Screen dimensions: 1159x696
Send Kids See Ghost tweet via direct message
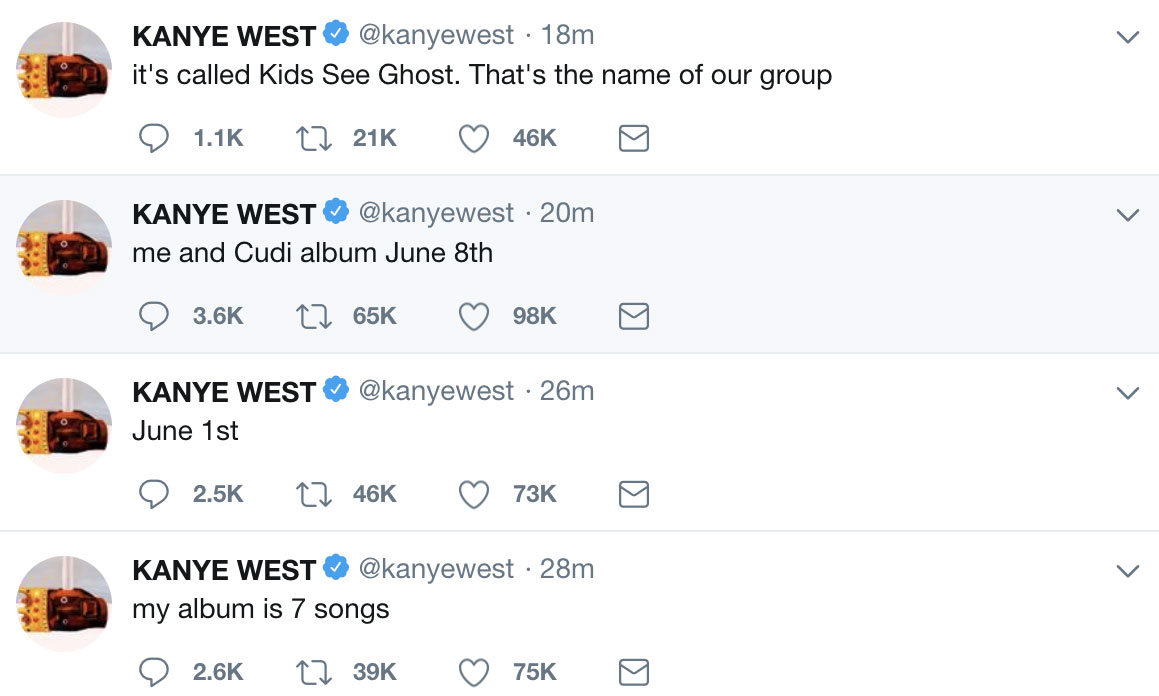pyautogui.click(x=634, y=138)
